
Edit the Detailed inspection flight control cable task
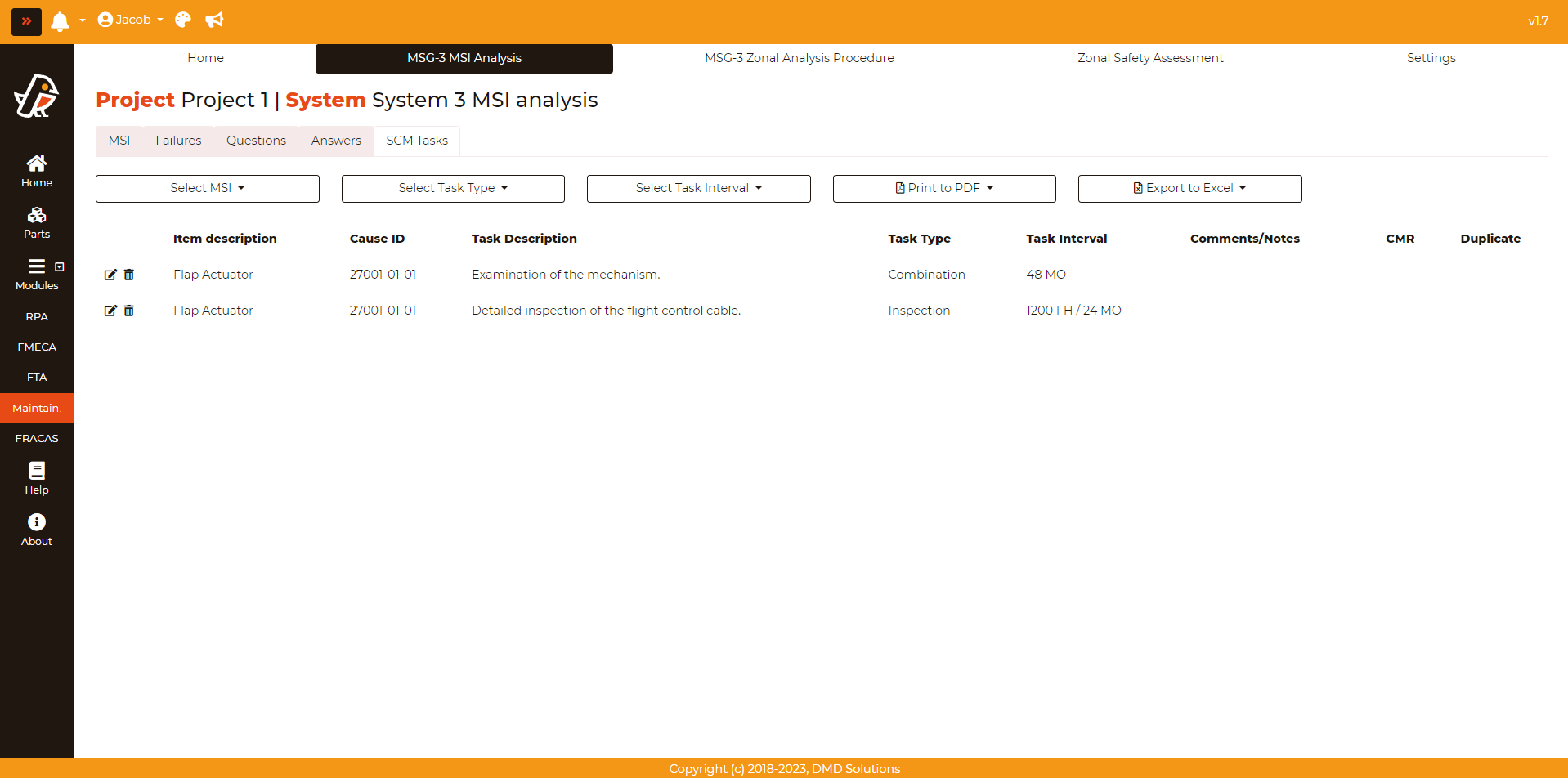coord(110,311)
